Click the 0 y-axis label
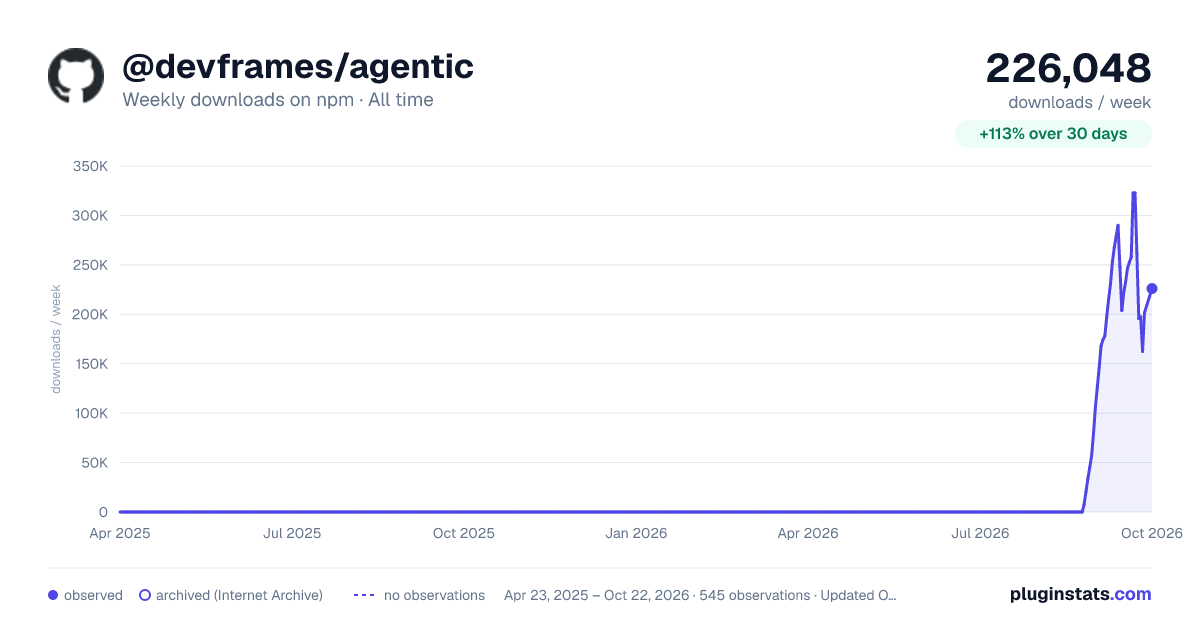1200x630 pixels. point(104,512)
